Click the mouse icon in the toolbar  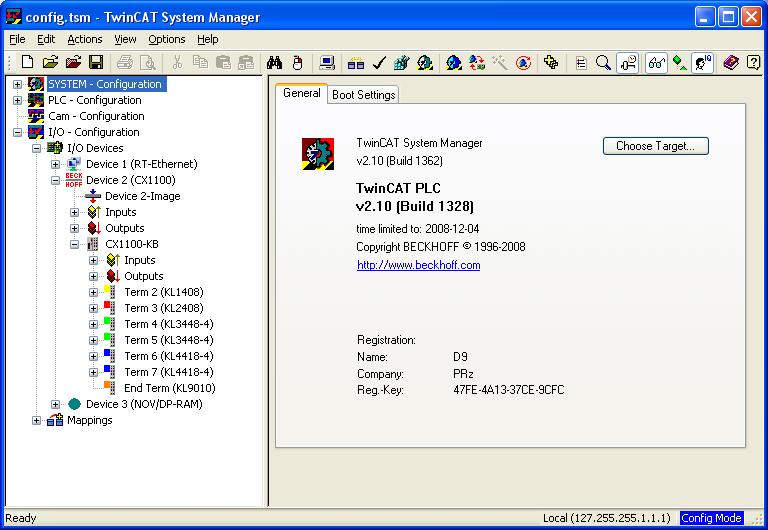pyautogui.click(x=297, y=62)
